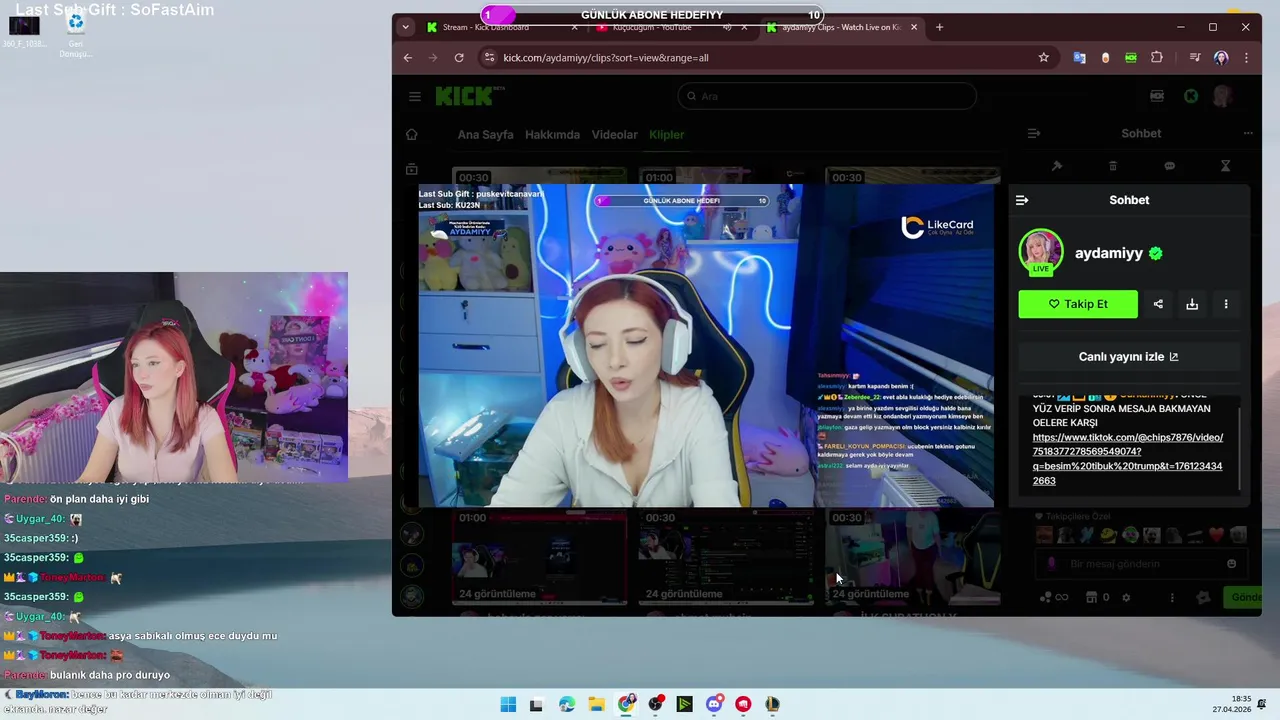Click the green verified badge next to aydamiyy
1280x720 pixels.
(x=1156, y=253)
